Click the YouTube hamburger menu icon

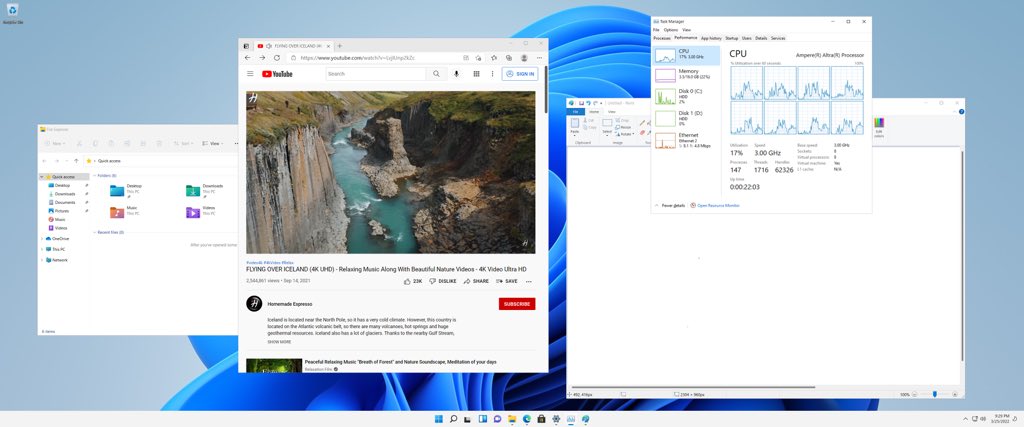tap(250, 74)
